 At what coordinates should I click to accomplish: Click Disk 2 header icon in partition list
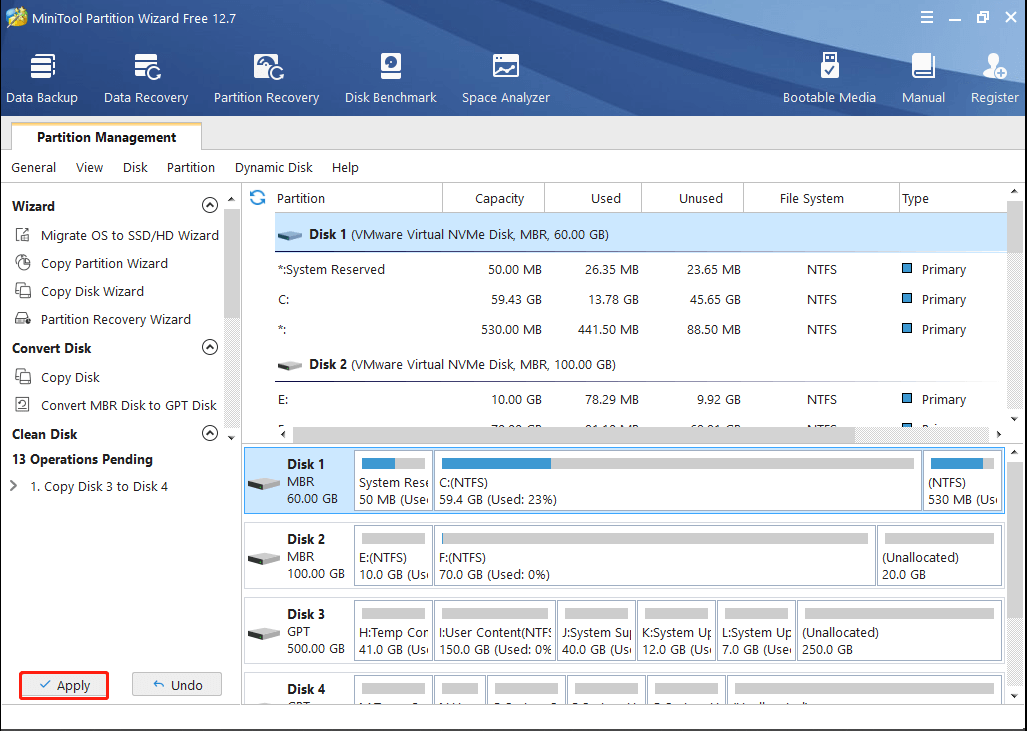coord(289,366)
